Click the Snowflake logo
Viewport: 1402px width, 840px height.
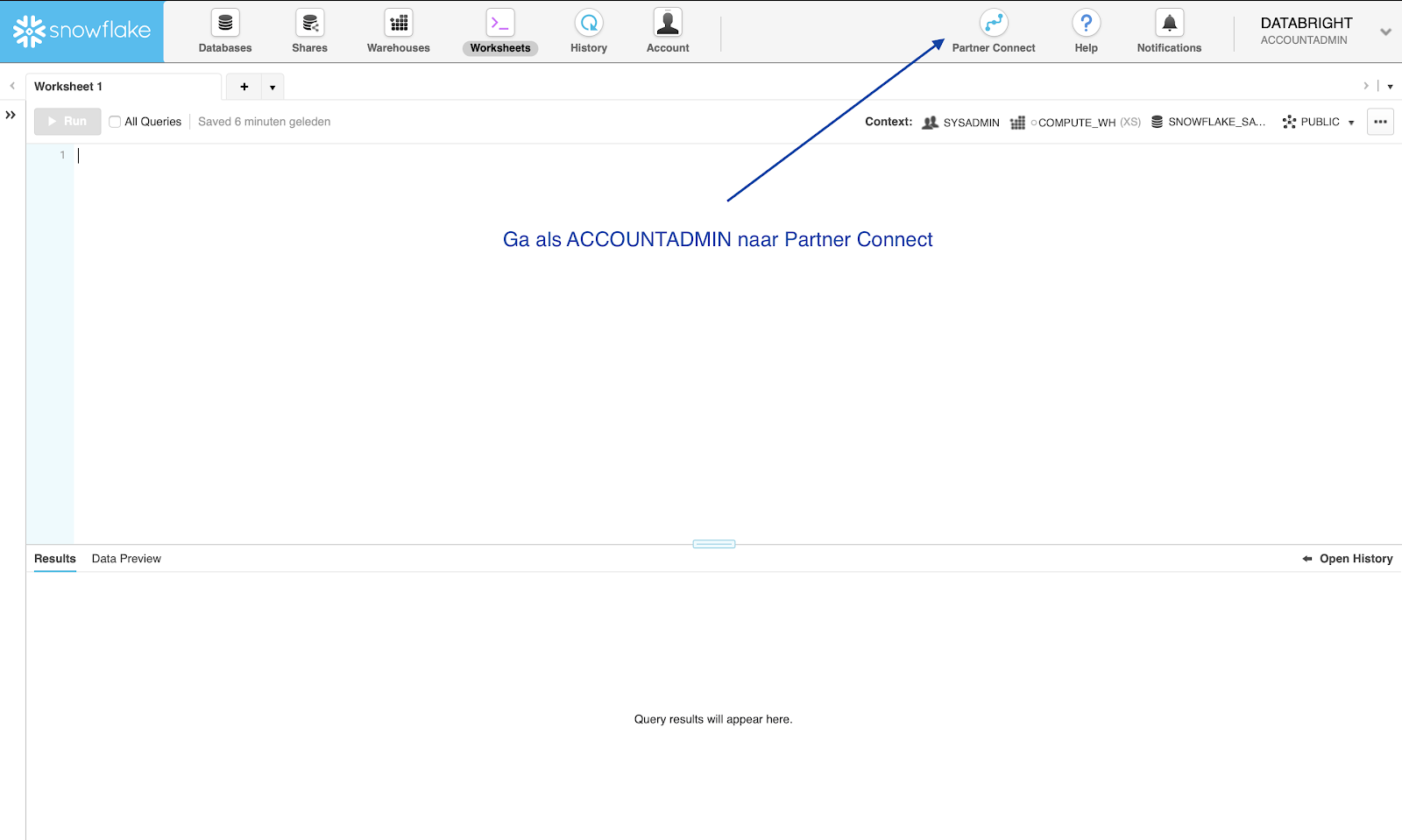81,31
